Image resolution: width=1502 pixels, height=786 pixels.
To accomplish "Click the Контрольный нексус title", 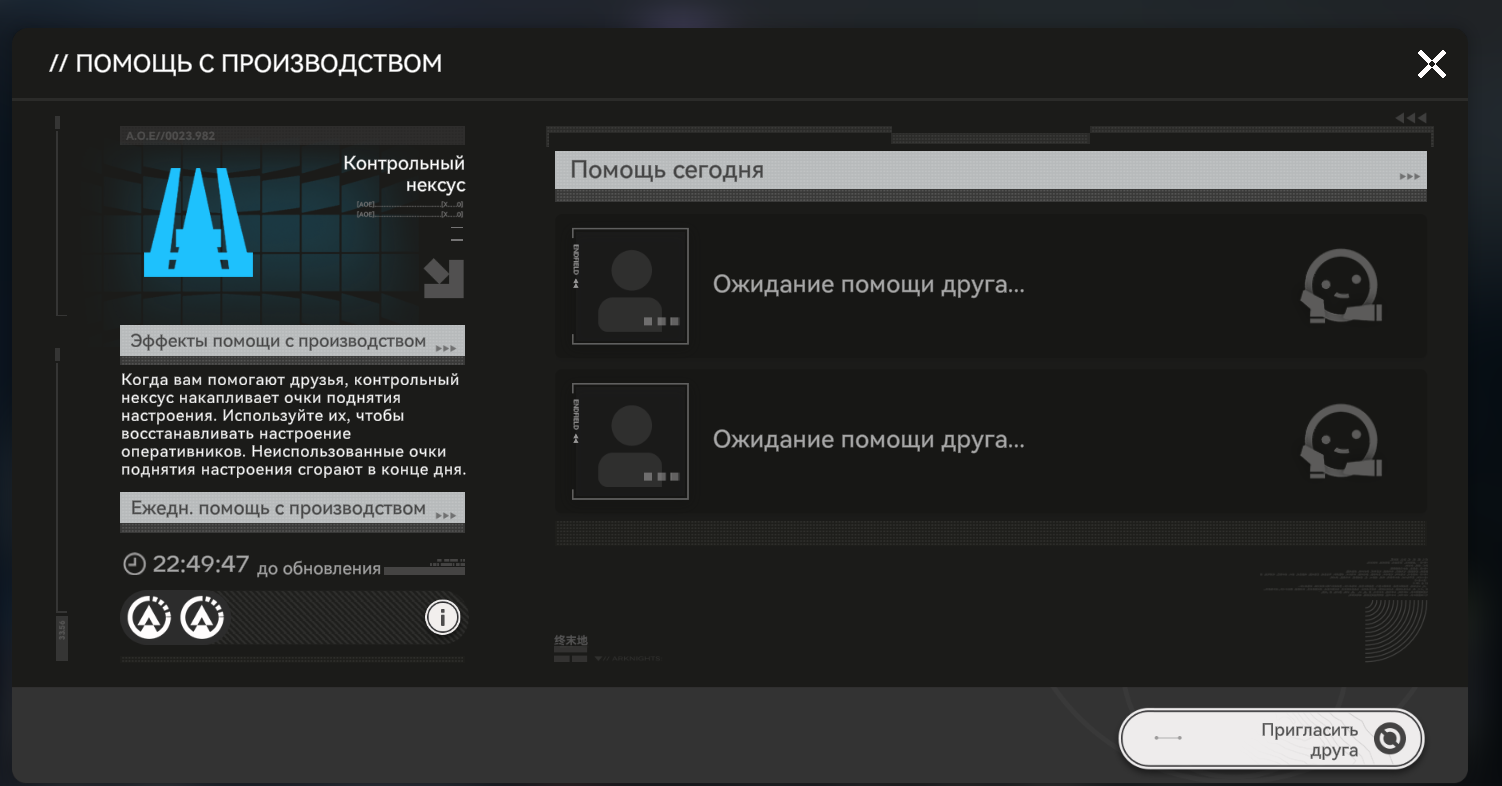I will pos(404,174).
